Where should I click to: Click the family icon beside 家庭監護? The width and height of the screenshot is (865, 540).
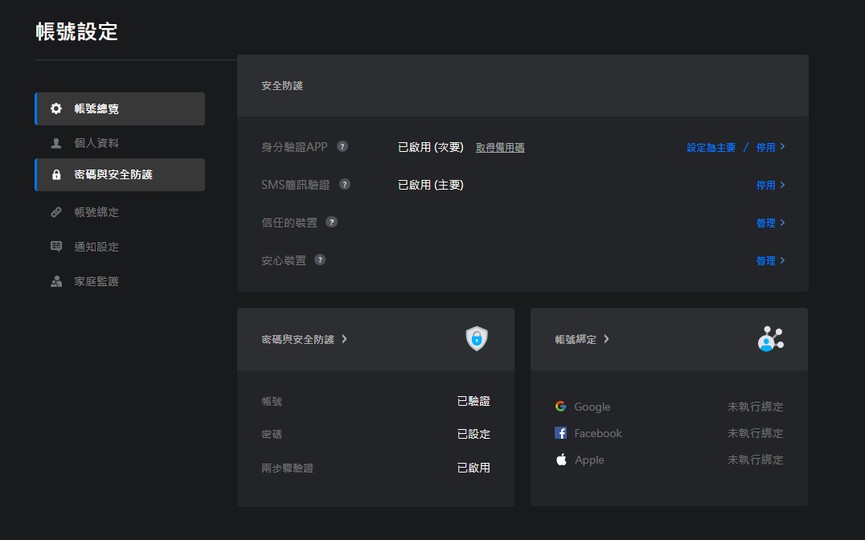click(x=56, y=281)
